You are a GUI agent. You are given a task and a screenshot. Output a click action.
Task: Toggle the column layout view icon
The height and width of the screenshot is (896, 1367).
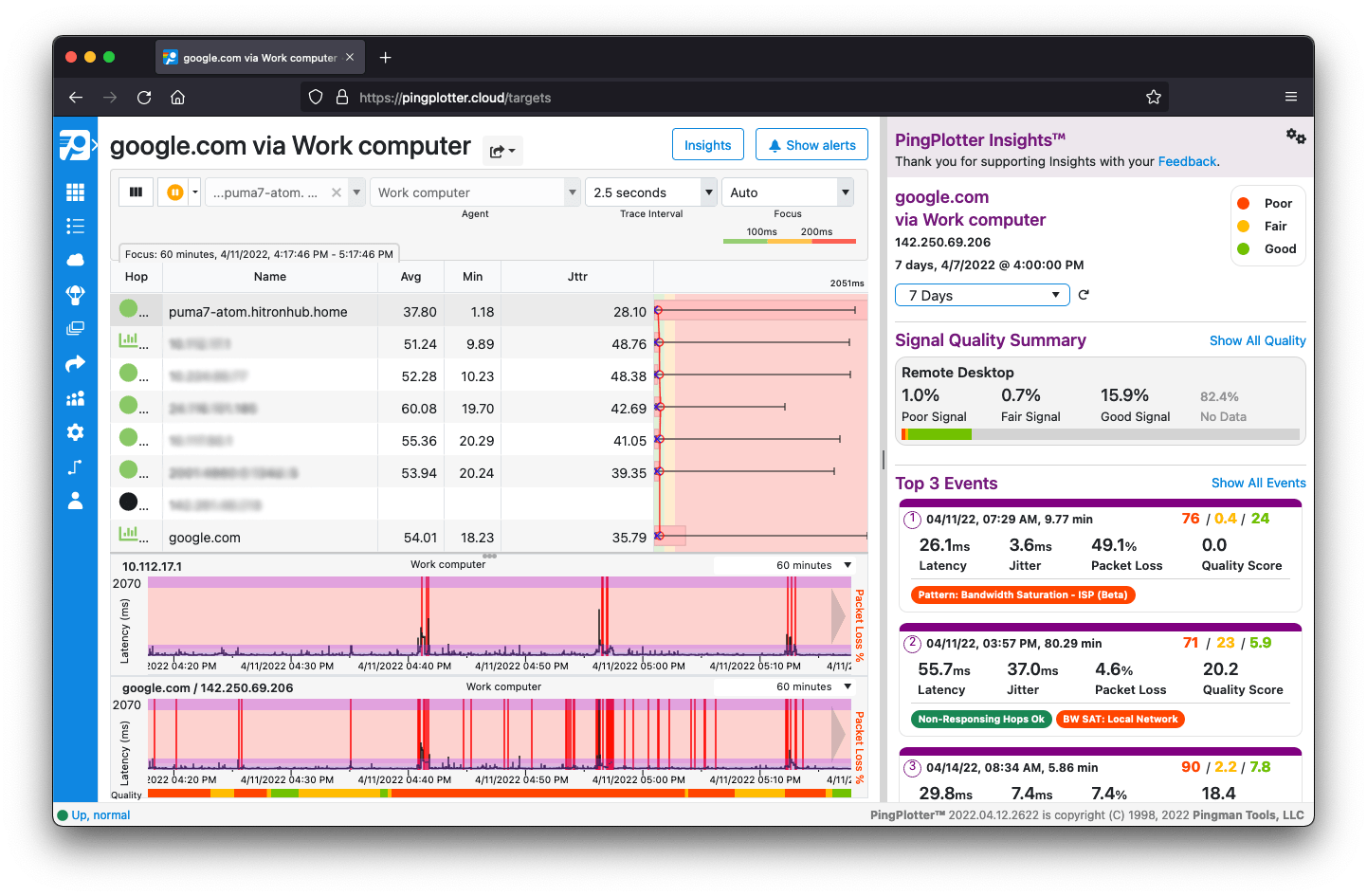point(136,192)
